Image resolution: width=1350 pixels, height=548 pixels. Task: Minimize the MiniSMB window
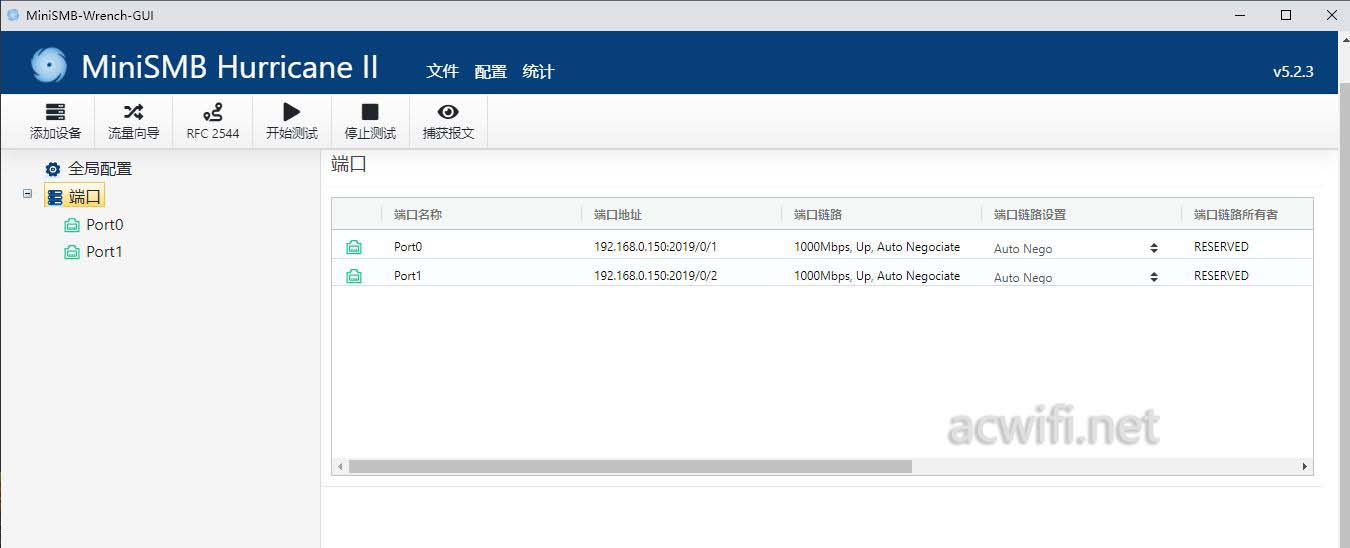tap(1241, 15)
